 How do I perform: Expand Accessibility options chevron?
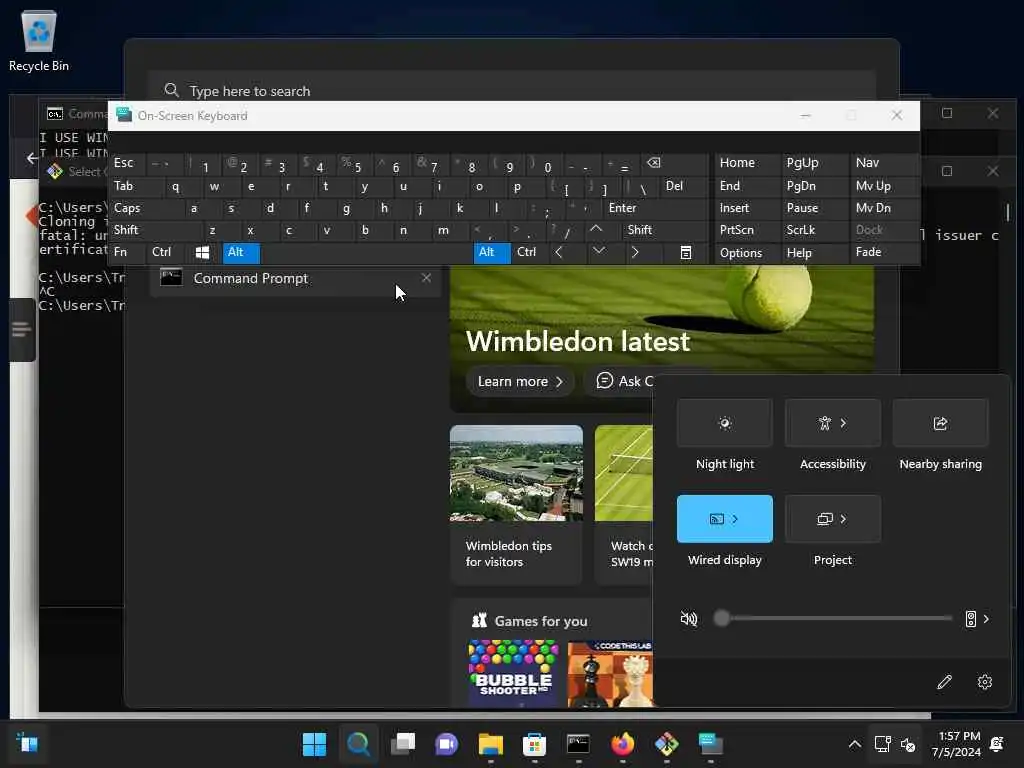point(844,423)
